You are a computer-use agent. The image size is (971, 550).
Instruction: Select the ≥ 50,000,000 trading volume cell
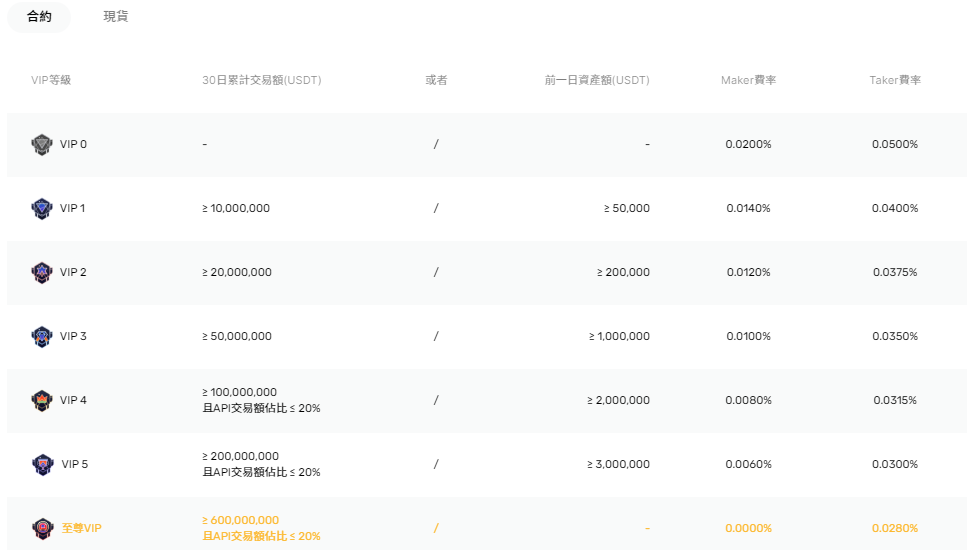coord(237,336)
